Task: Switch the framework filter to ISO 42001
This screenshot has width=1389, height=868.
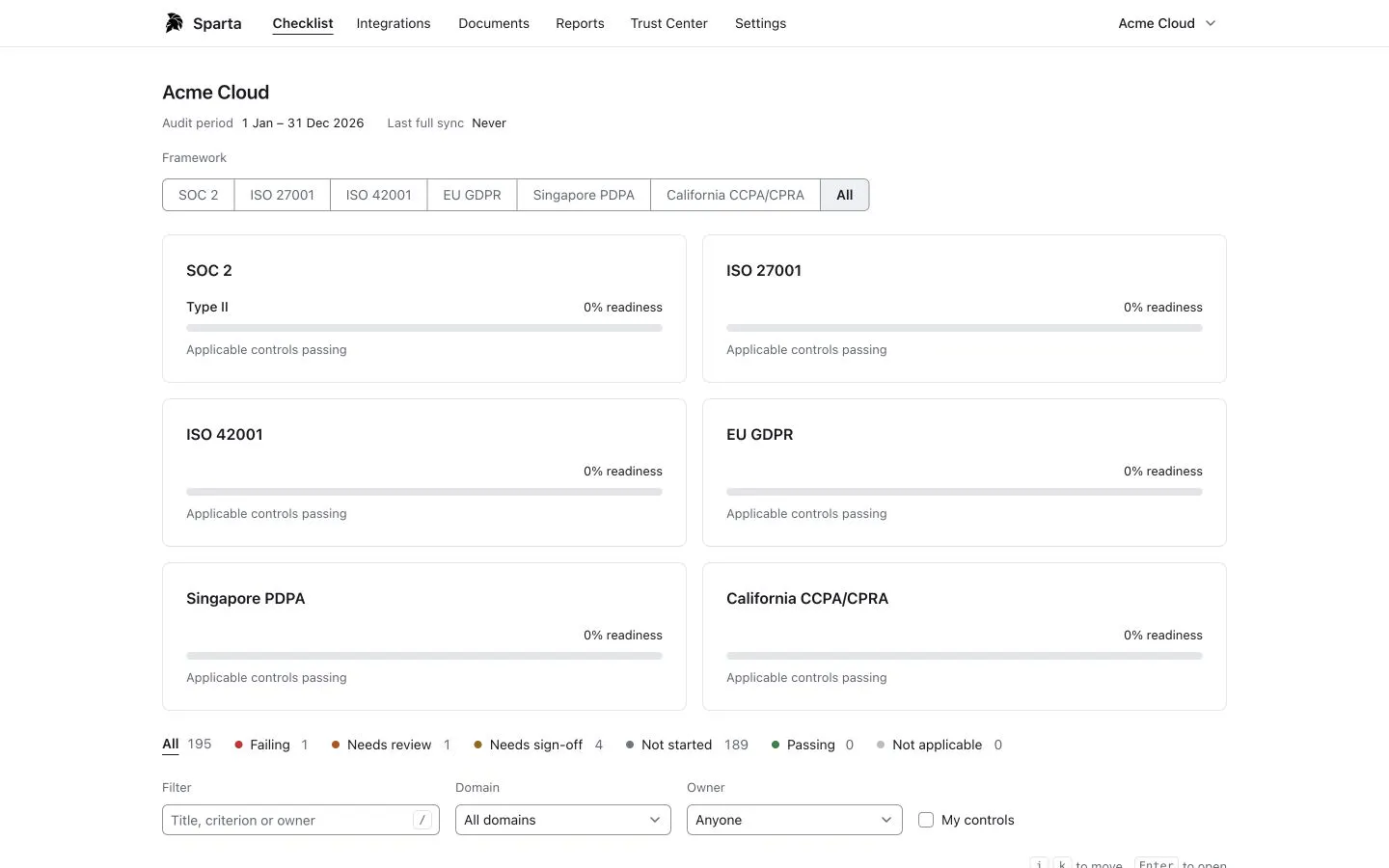Action: coord(379,195)
